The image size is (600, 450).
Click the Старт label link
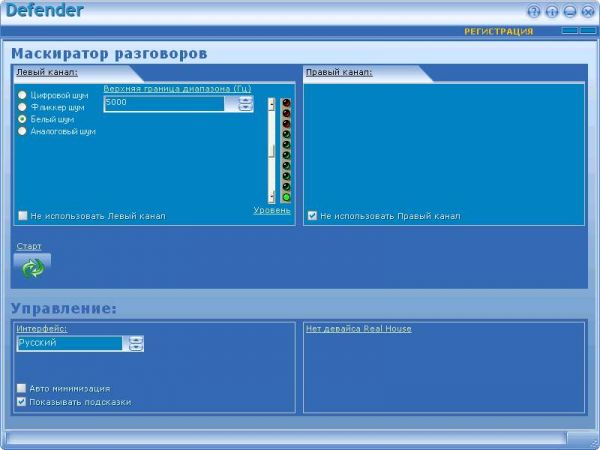[x=29, y=246]
